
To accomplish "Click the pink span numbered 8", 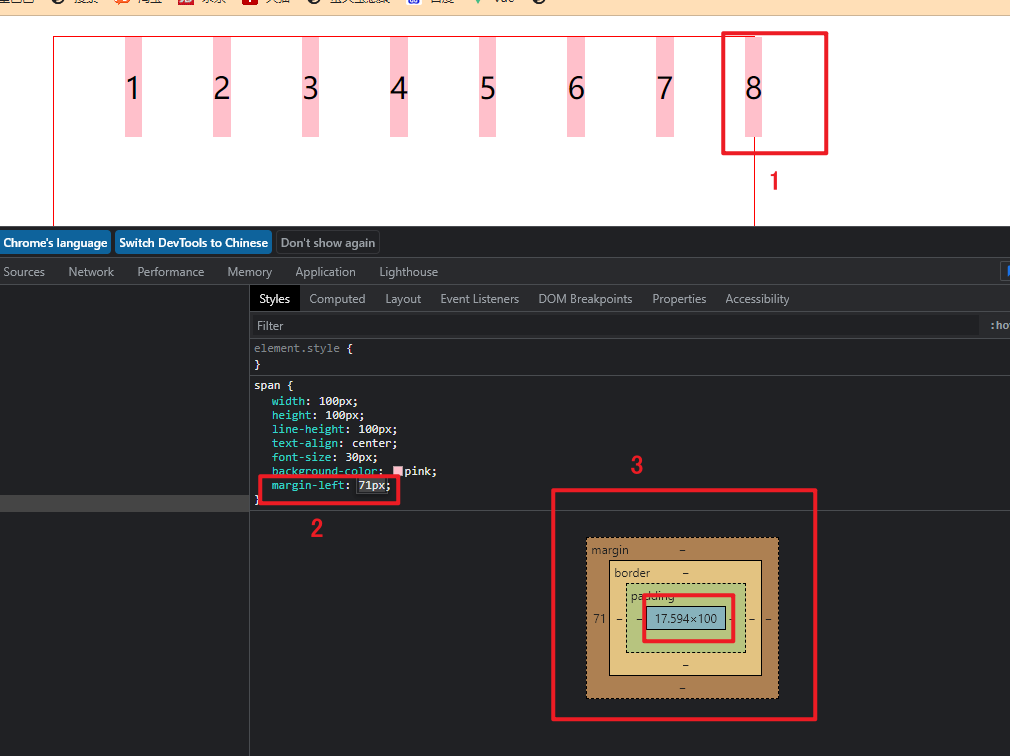I will (754, 87).
